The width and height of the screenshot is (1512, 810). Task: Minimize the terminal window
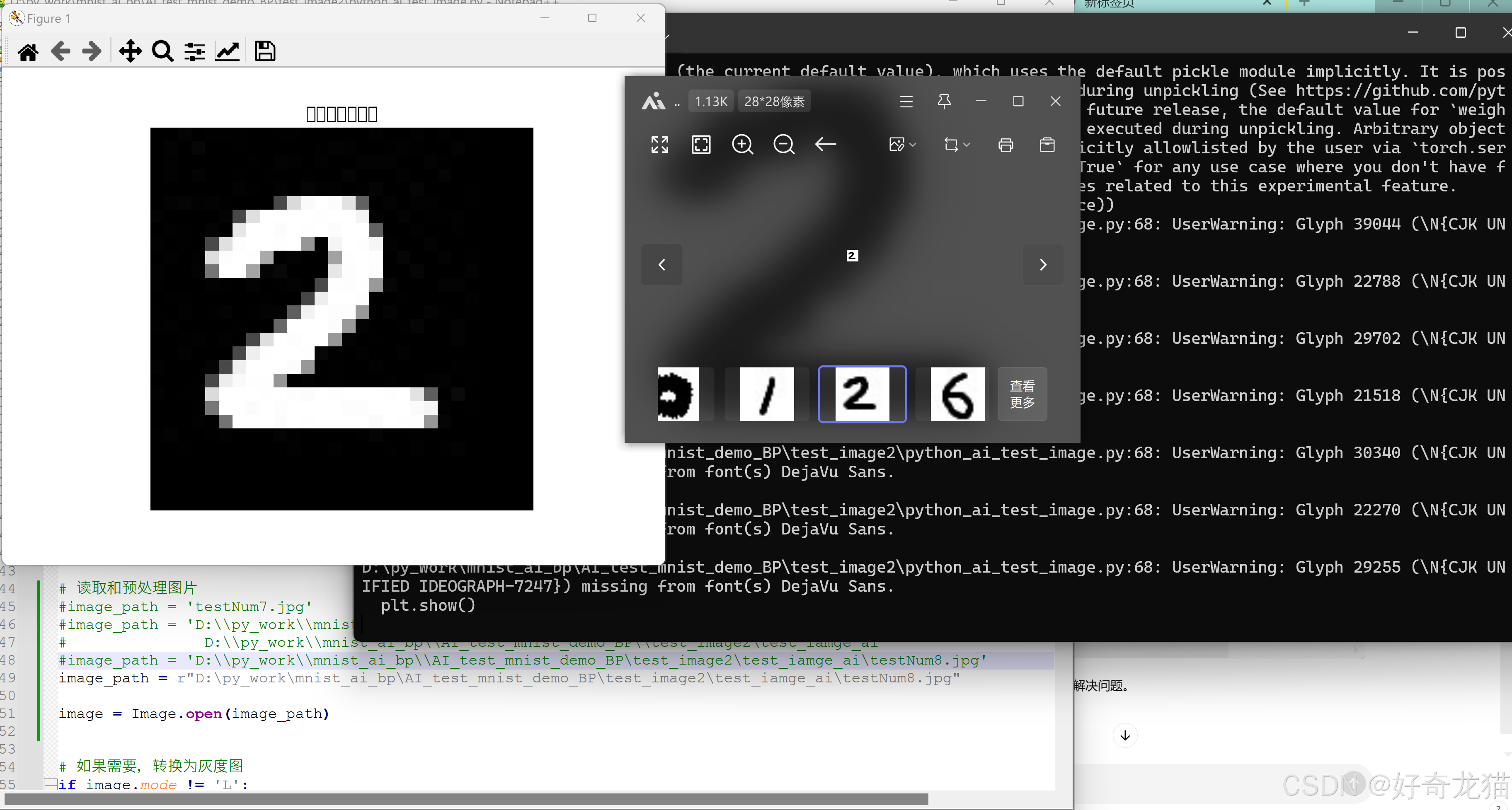[x=1413, y=33]
